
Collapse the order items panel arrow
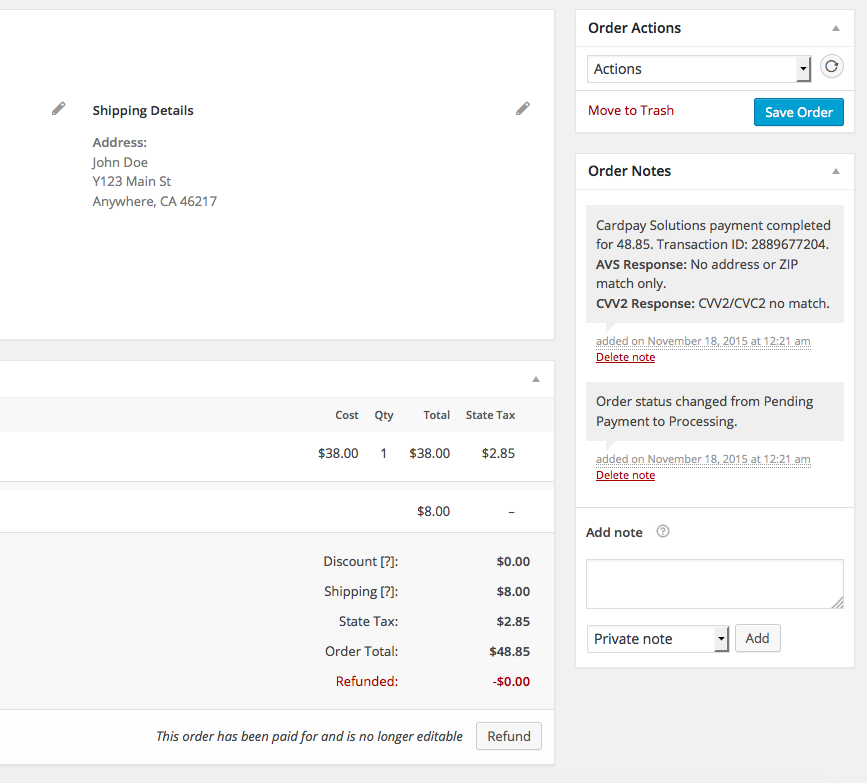536,379
